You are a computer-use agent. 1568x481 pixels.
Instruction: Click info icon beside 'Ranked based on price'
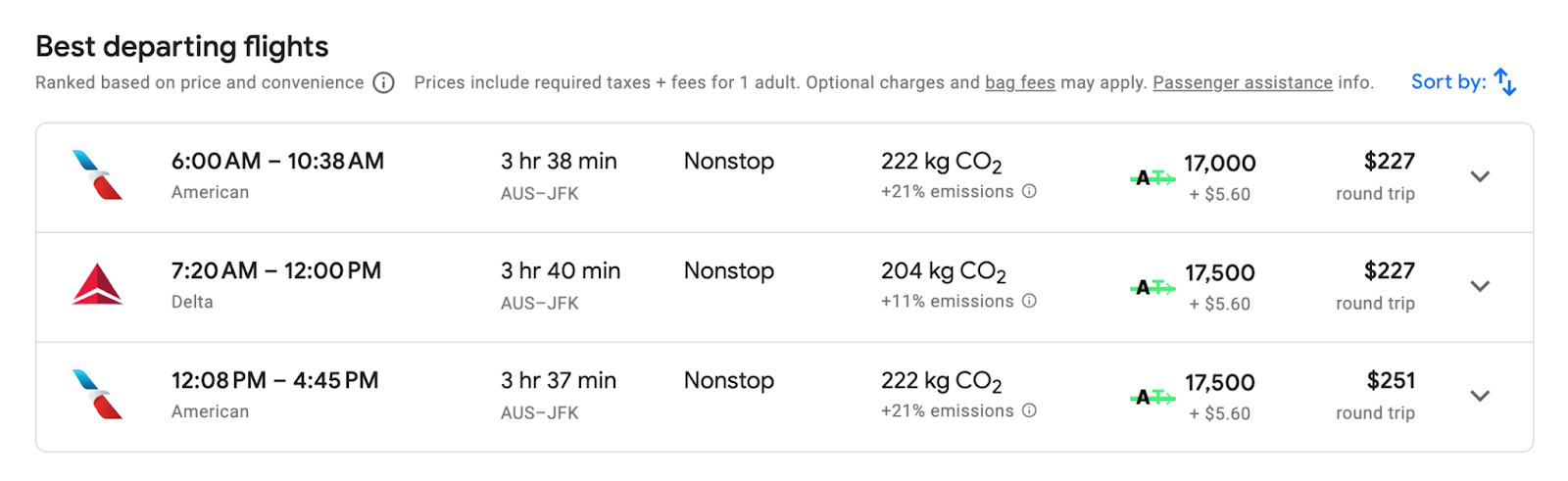click(384, 83)
